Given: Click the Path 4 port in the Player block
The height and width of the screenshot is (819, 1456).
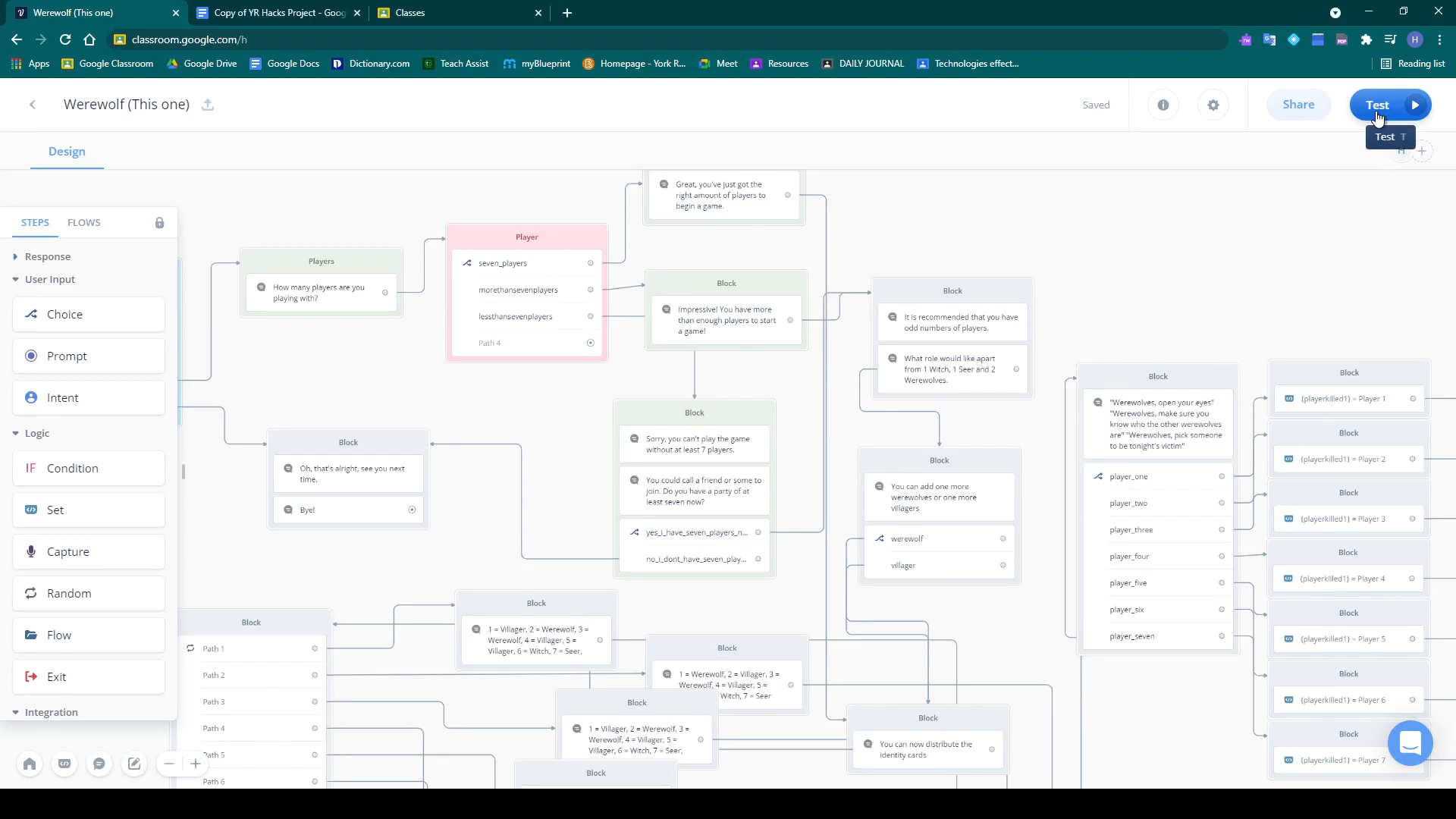Looking at the screenshot, I should (x=590, y=344).
